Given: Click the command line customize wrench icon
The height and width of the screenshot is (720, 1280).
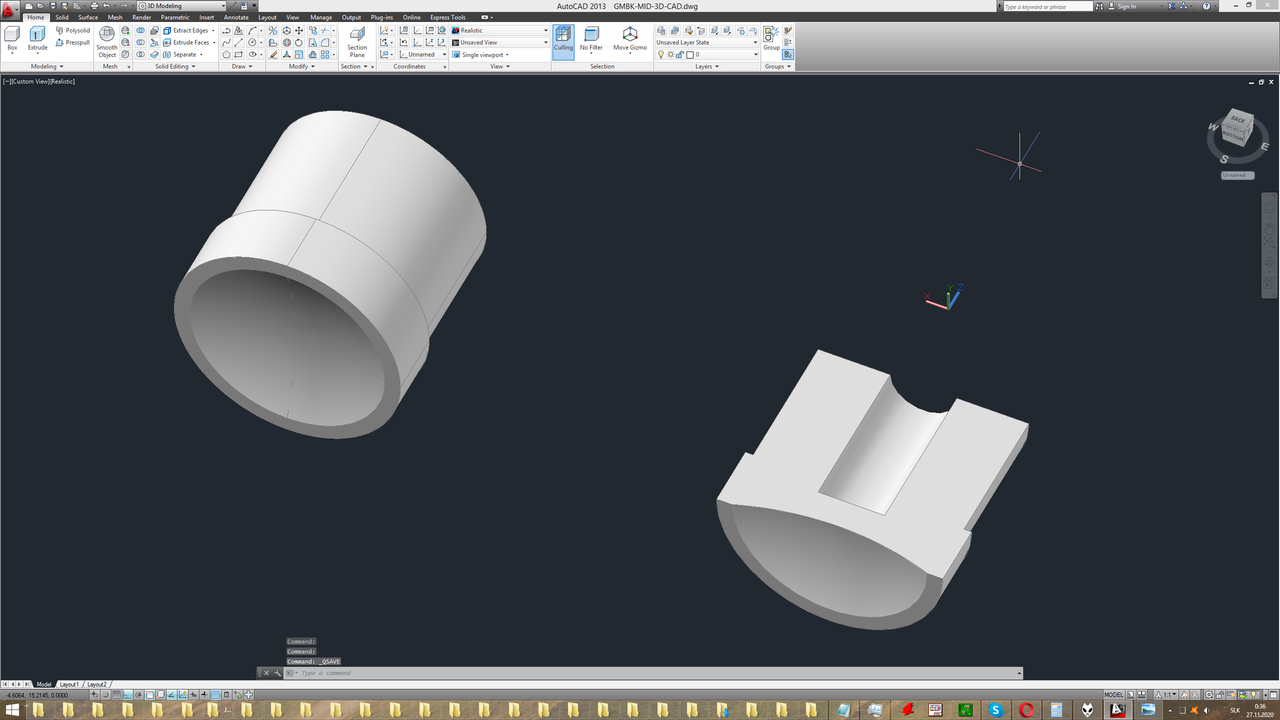Looking at the screenshot, I should (x=277, y=673).
